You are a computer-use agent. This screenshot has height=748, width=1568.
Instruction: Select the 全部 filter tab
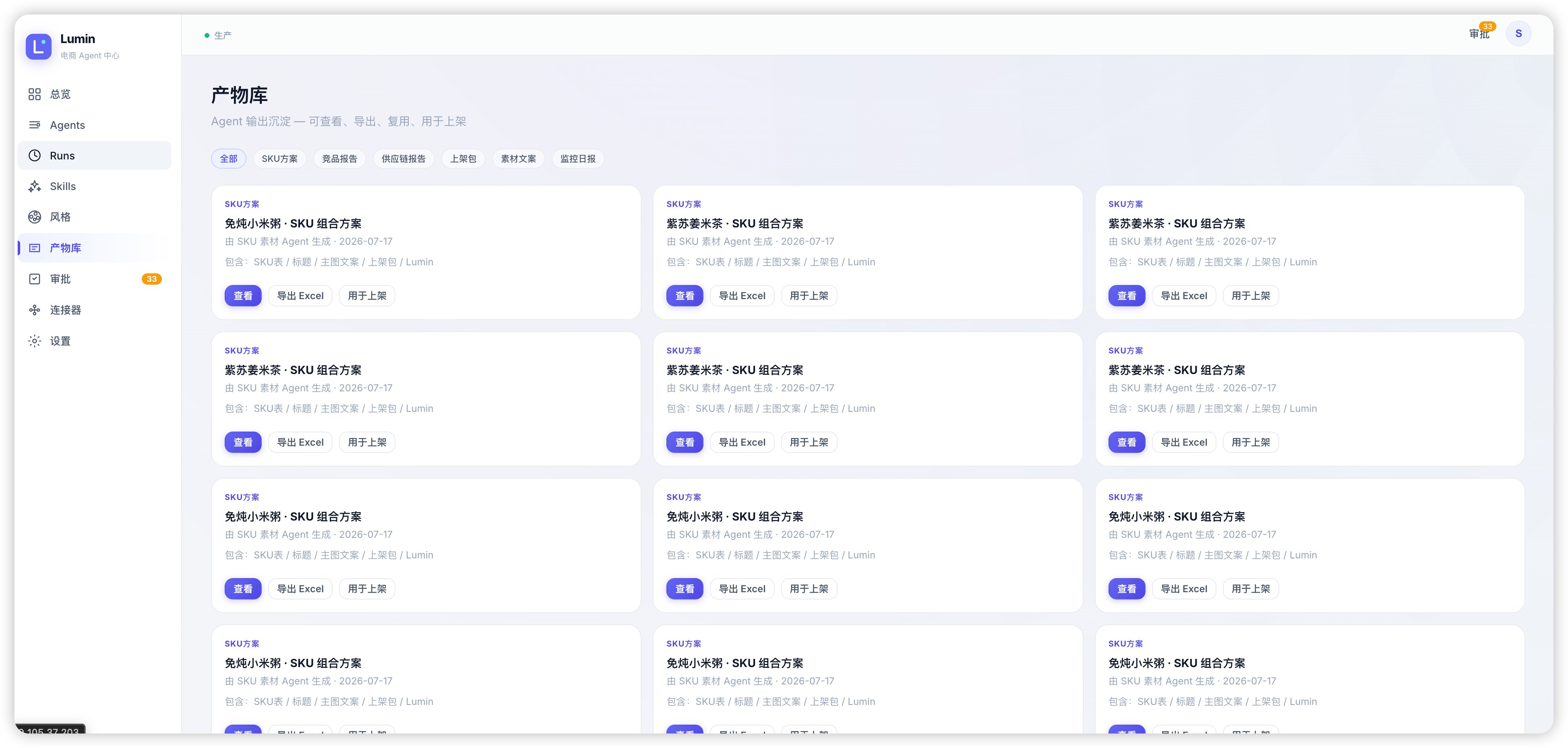tap(229, 159)
